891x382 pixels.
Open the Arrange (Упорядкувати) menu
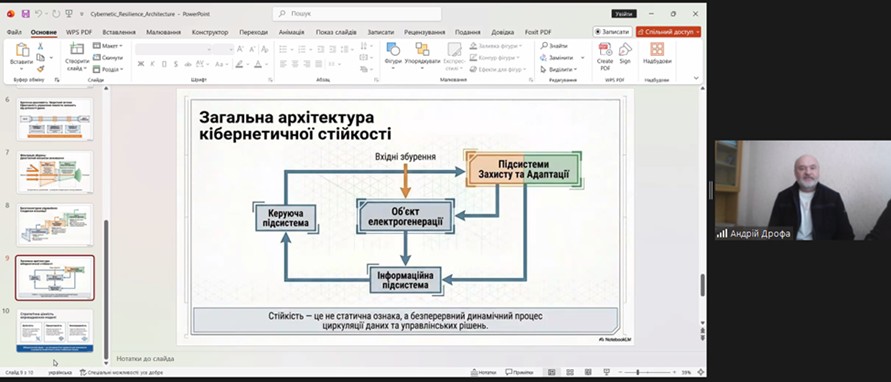coord(422,56)
